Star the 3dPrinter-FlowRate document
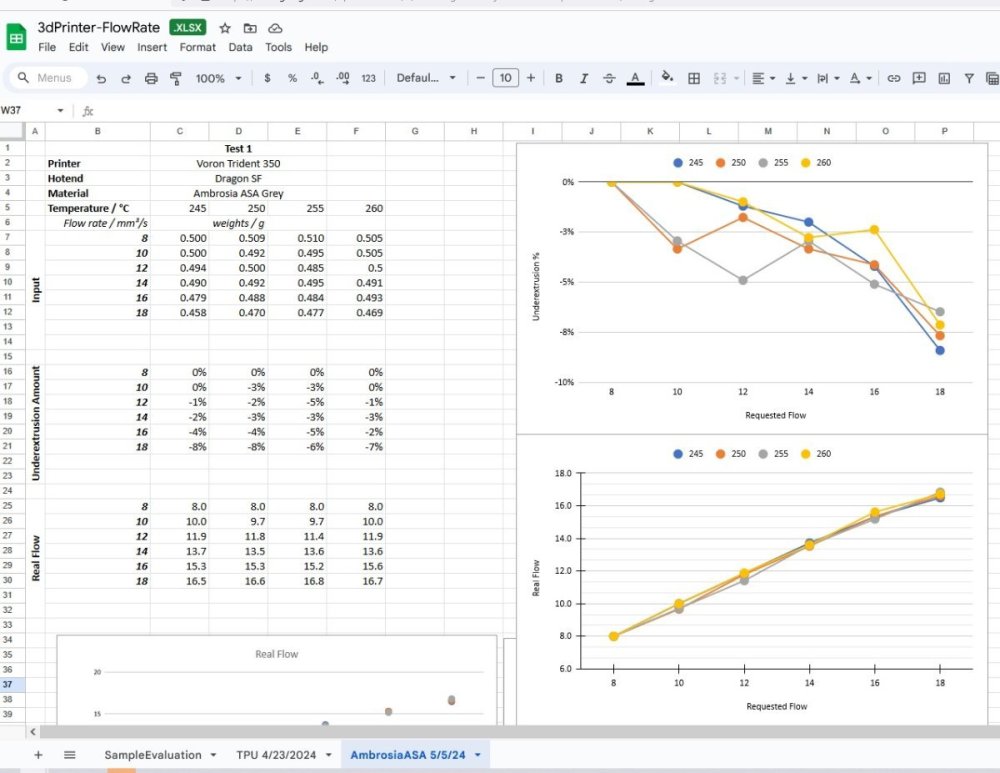 (224, 28)
